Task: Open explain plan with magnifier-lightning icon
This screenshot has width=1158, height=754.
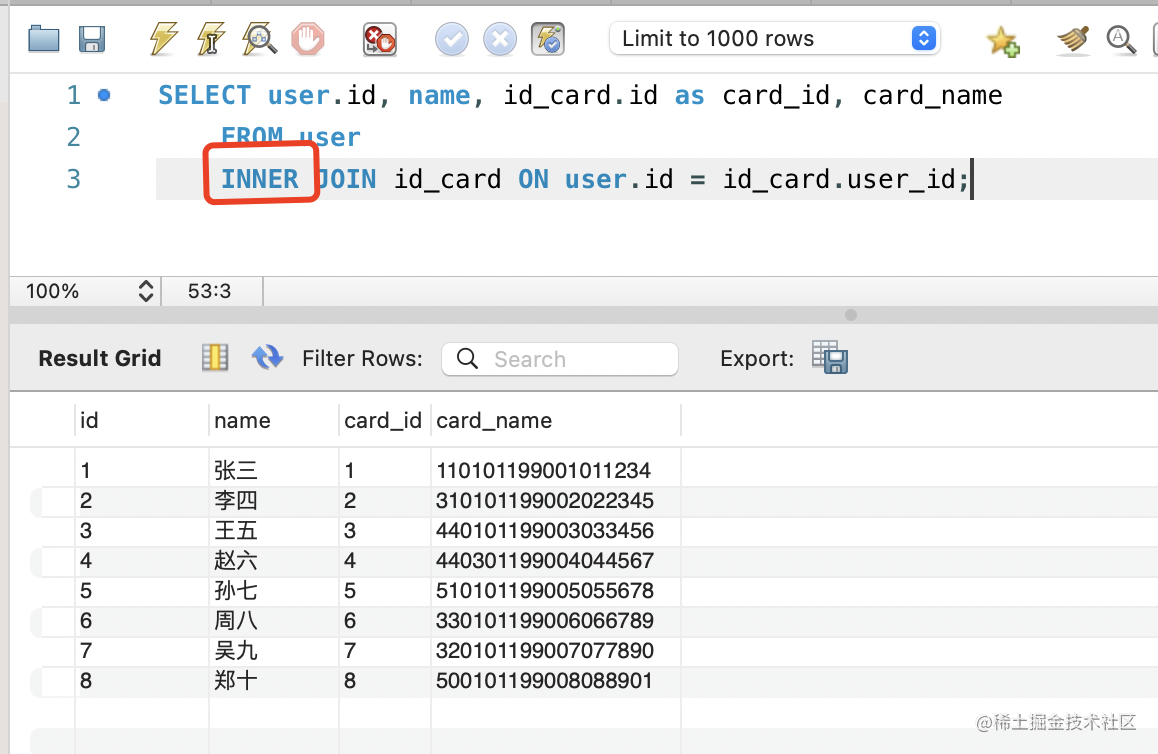Action: [x=259, y=39]
